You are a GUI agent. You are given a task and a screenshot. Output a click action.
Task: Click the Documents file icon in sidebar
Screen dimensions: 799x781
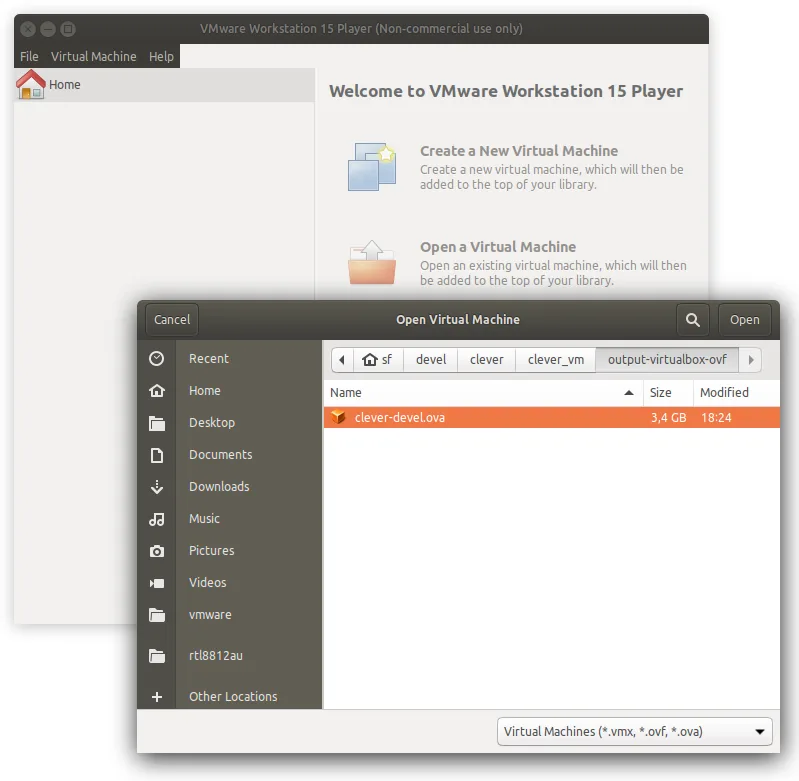coord(157,455)
